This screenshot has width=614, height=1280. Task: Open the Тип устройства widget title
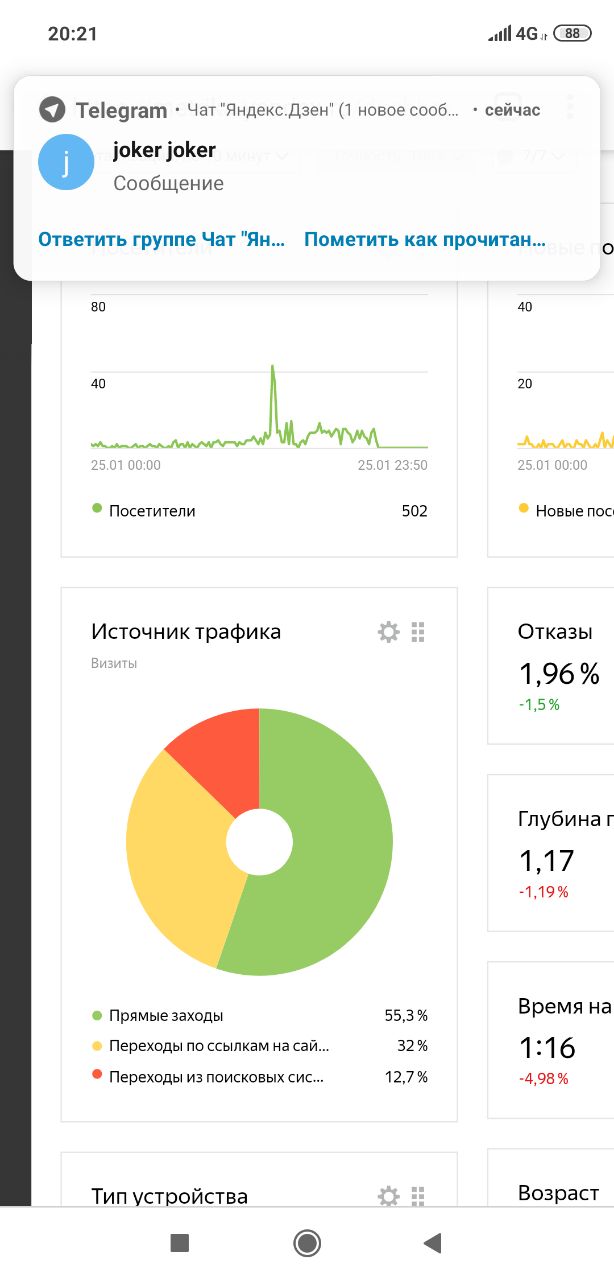pos(169,1196)
